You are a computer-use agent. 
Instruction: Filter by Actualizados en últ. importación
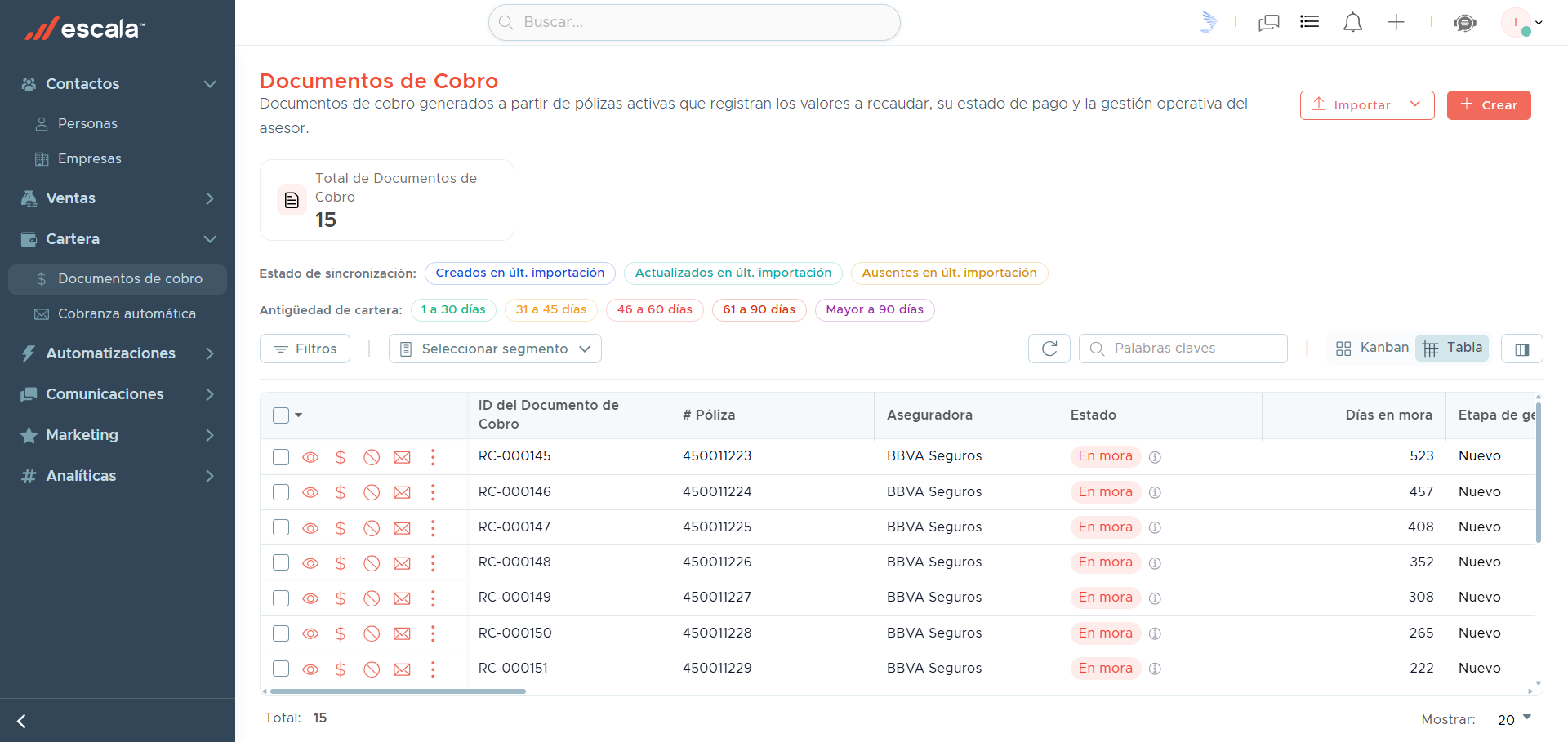point(733,273)
